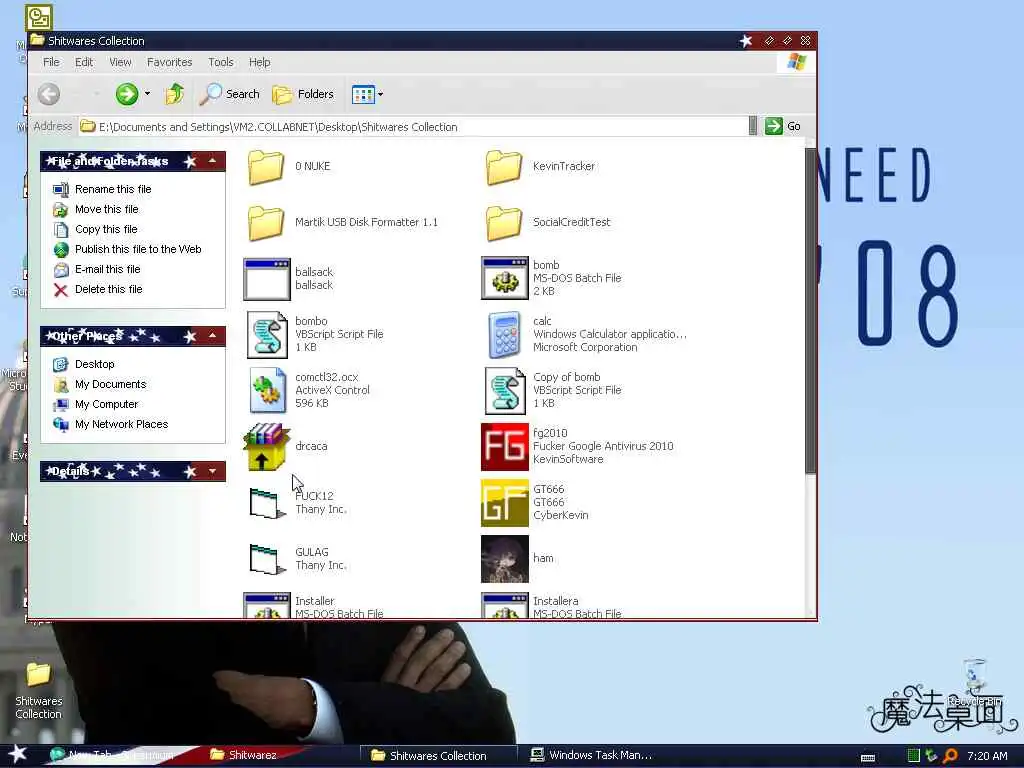Open My Documents in Other Places
This screenshot has height=768, width=1024.
point(110,384)
